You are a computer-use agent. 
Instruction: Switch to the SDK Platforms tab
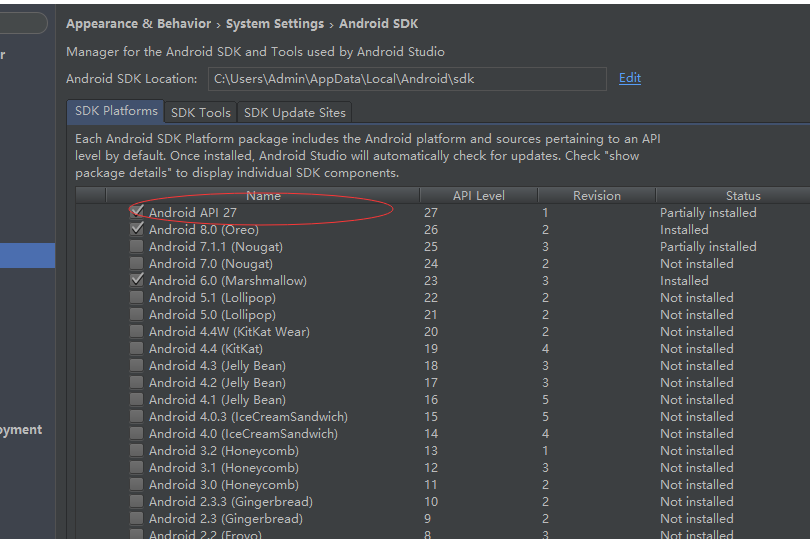116,111
